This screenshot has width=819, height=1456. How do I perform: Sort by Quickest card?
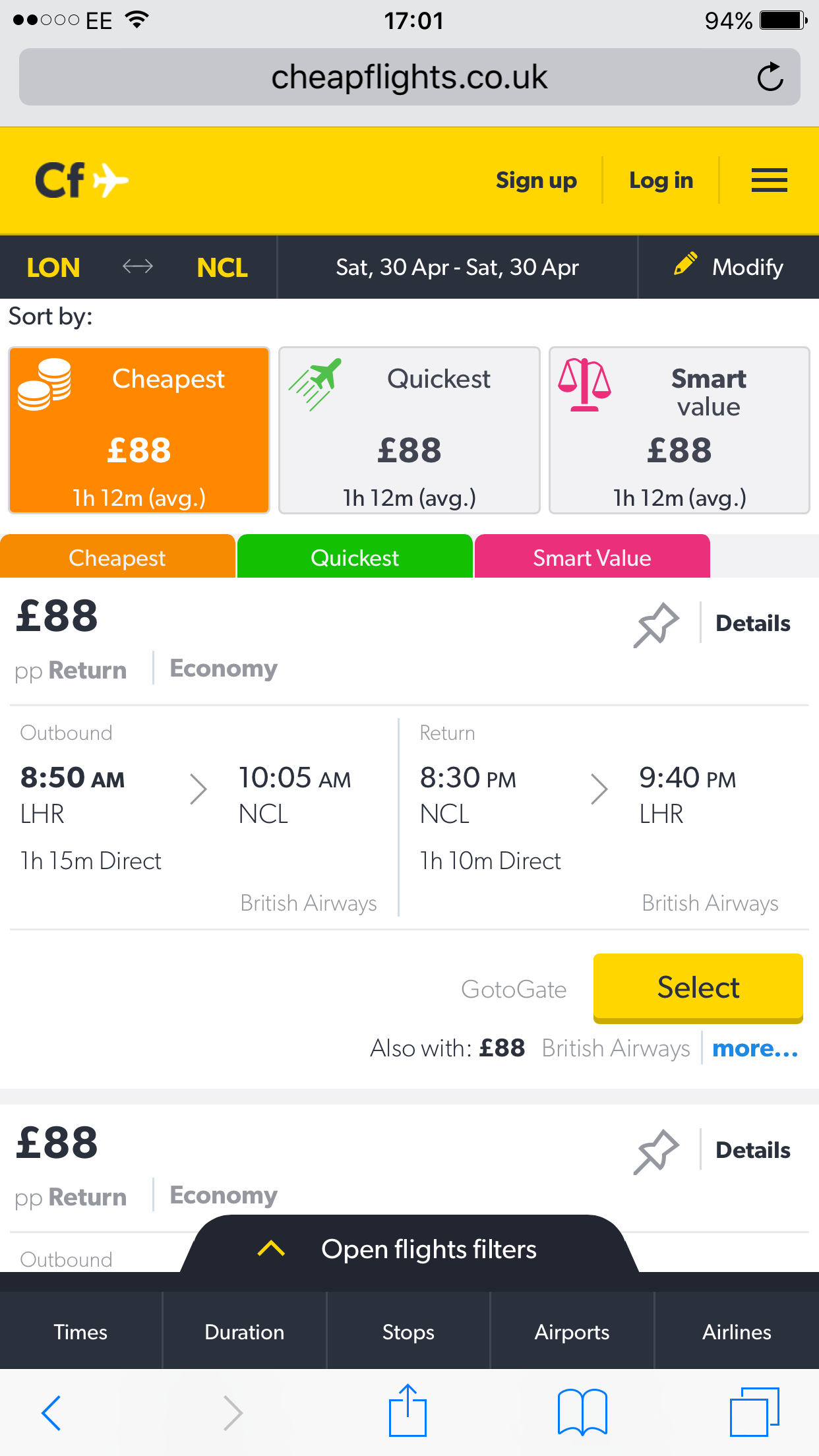click(x=409, y=430)
